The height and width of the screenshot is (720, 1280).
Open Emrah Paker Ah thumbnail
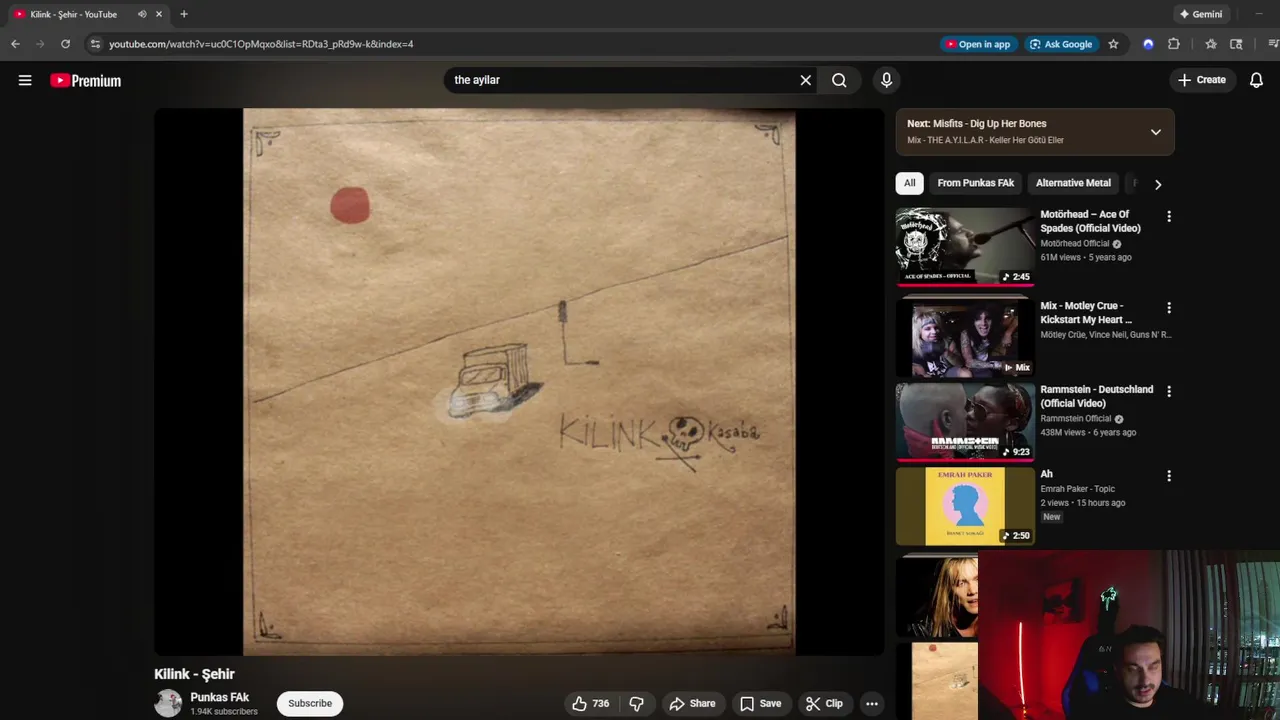[x=965, y=507]
